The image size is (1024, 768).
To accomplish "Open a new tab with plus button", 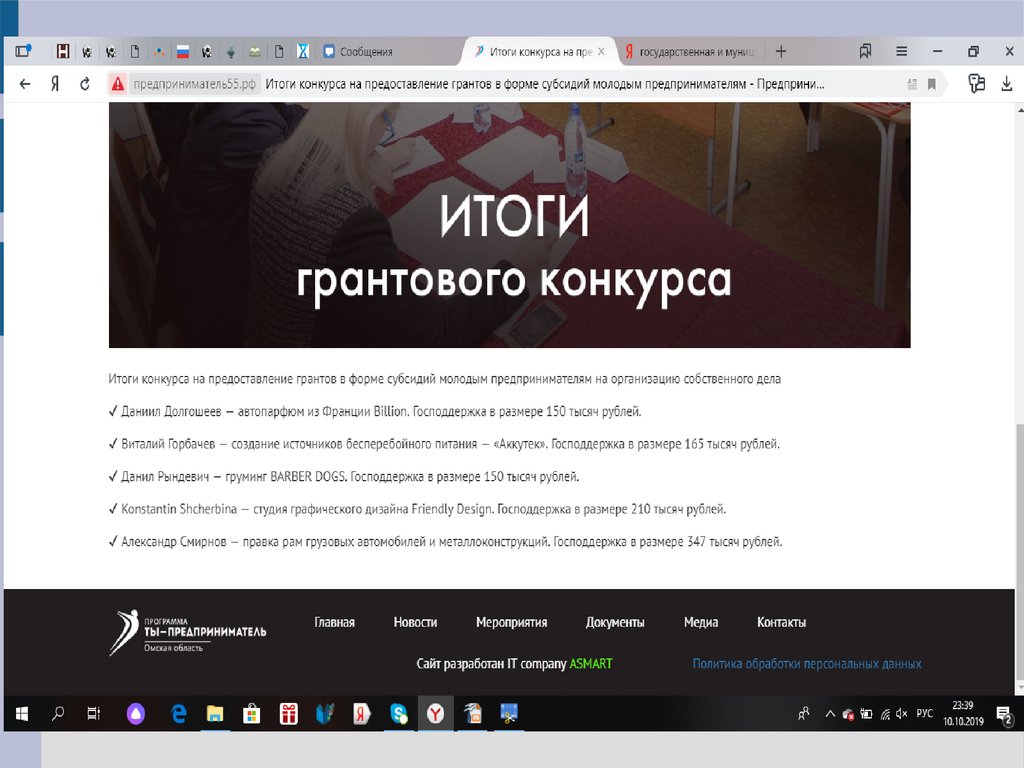I will tap(781, 51).
